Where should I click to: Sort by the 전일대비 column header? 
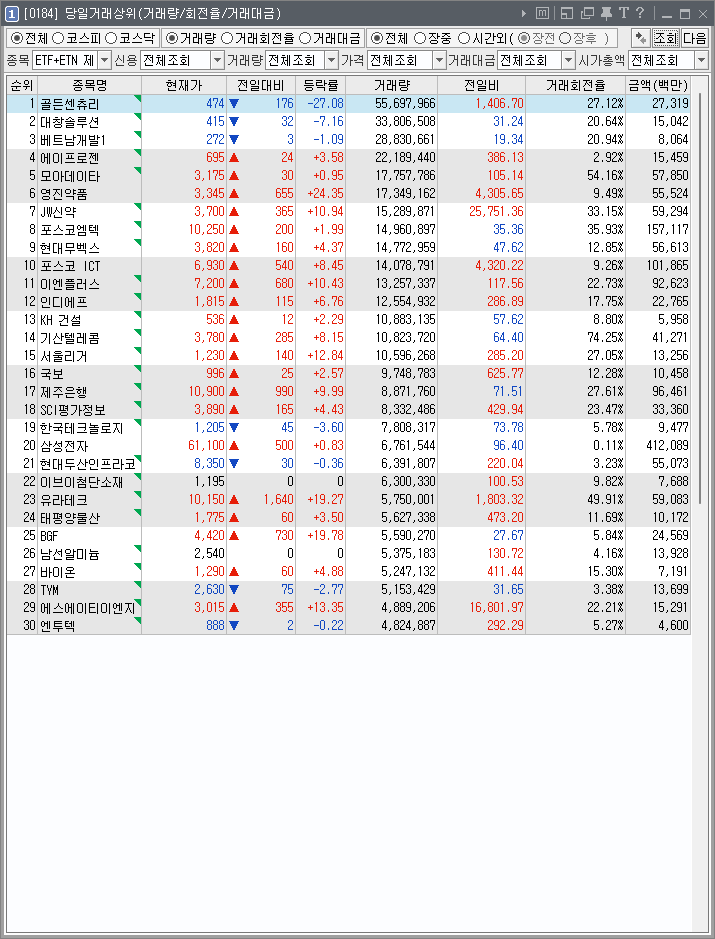(x=260, y=85)
